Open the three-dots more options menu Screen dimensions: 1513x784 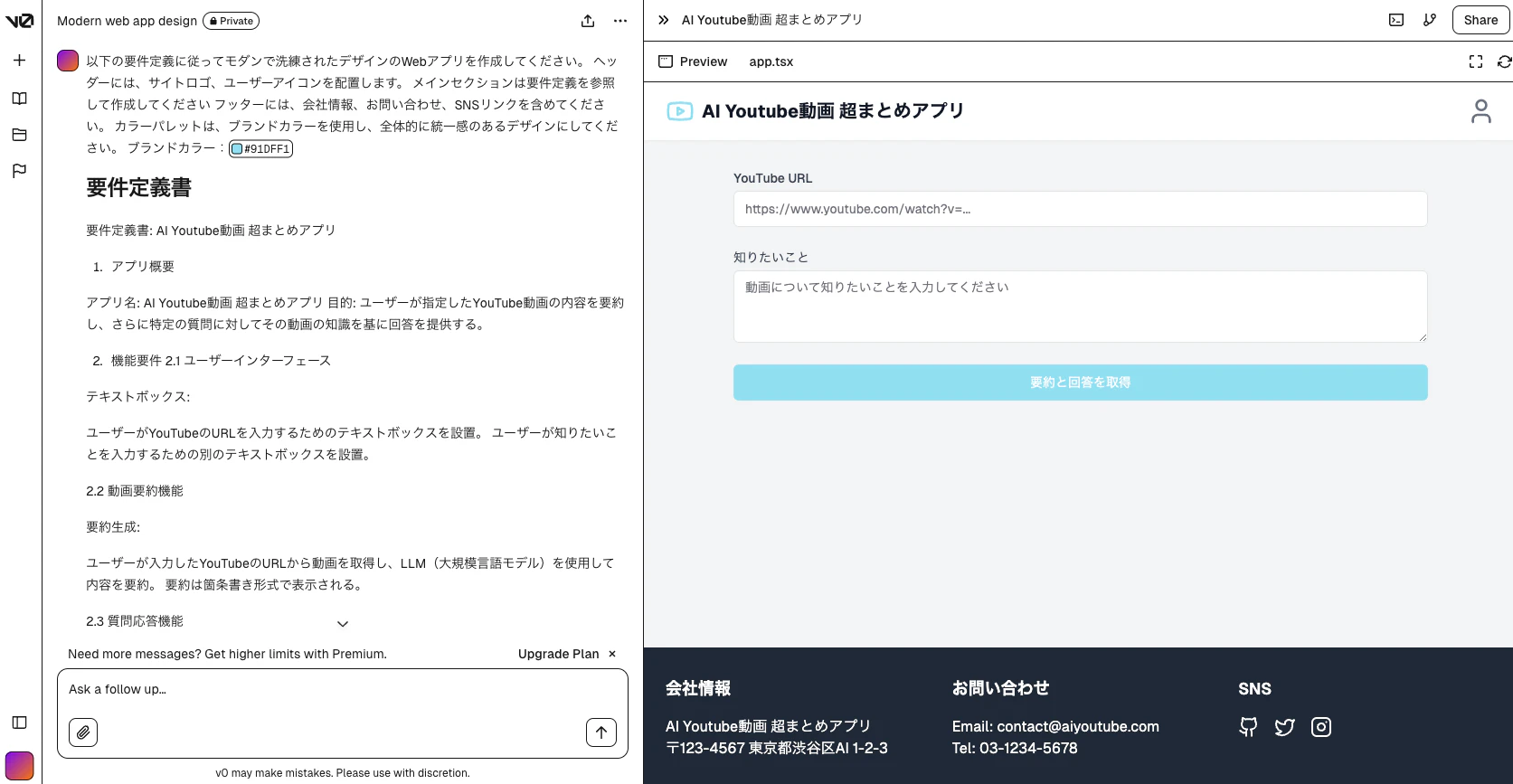[x=619, y=21]
